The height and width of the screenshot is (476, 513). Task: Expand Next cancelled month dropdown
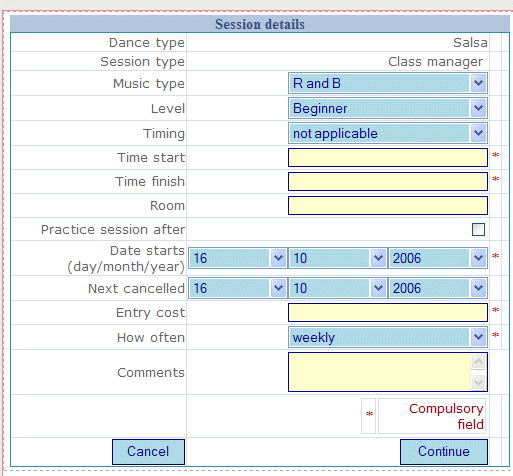click(x=338, y=288)
